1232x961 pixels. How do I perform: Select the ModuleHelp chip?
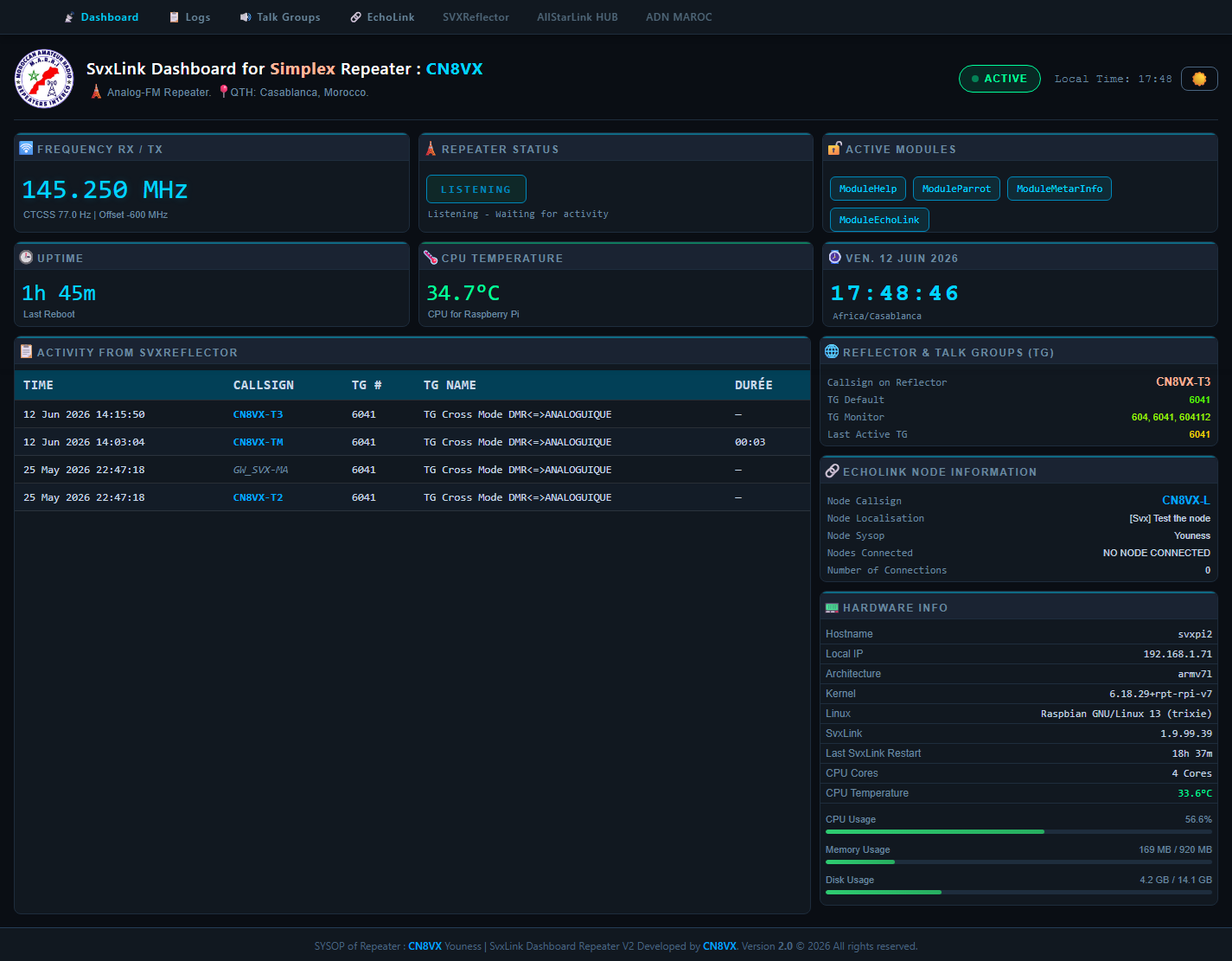click(868, 189)
